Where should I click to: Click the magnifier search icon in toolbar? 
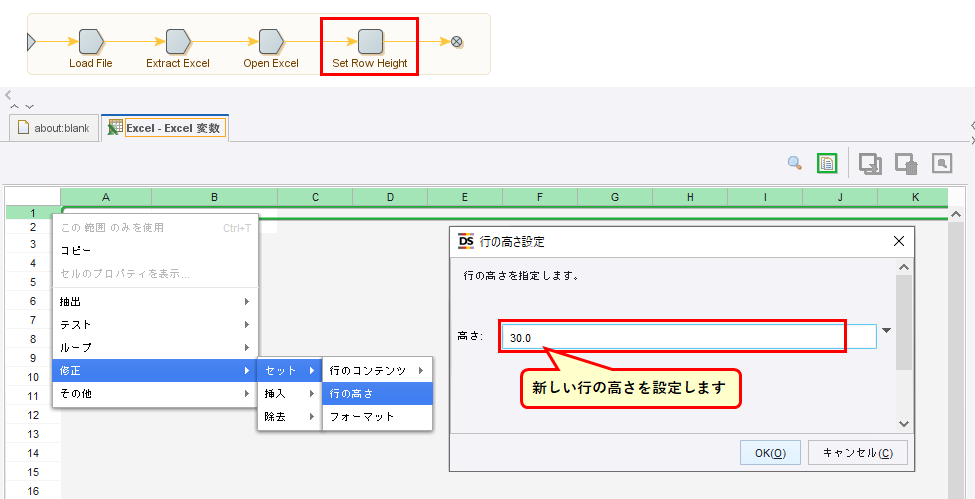pyautogui.click(x=794, y=163)
